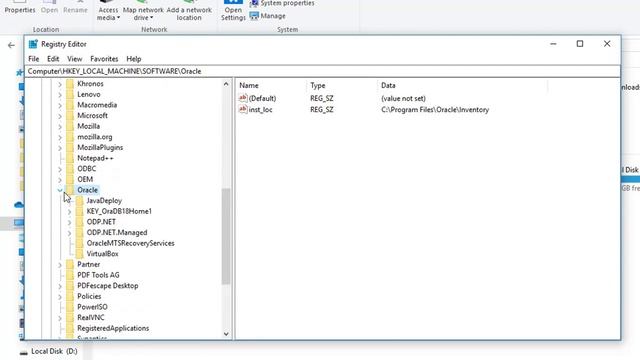Viewport: 640px width, 360px height.
Task: Expand the OEM key
Action: pyautogui.click(x=60, y=180)
